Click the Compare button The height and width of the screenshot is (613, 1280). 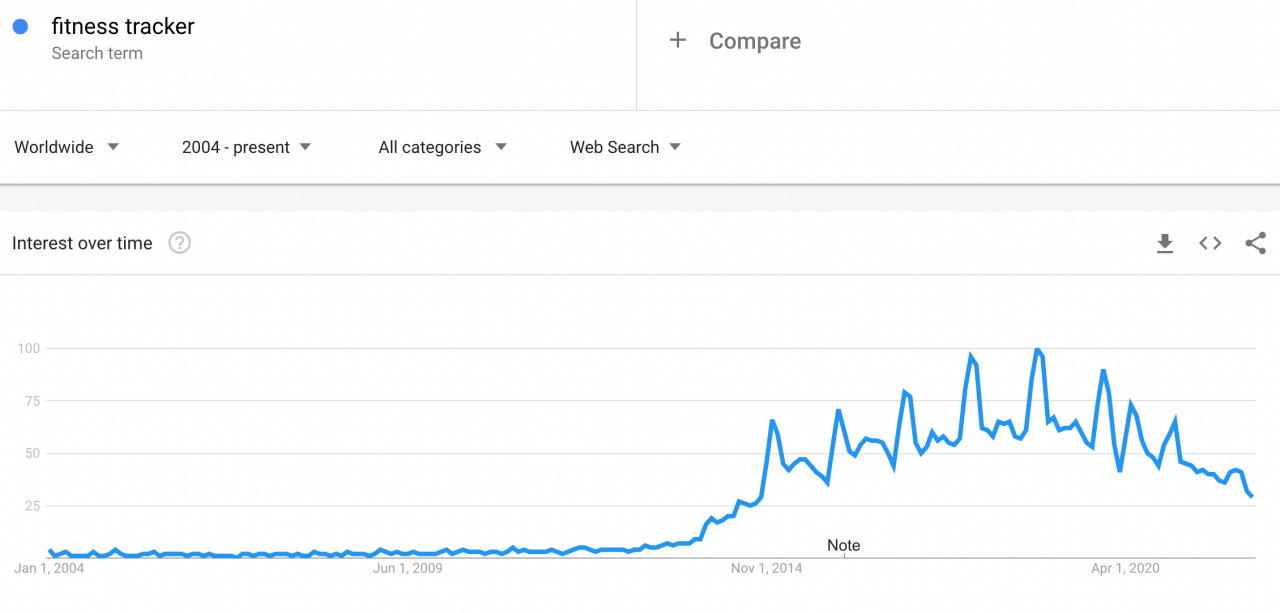pos(735,41)
